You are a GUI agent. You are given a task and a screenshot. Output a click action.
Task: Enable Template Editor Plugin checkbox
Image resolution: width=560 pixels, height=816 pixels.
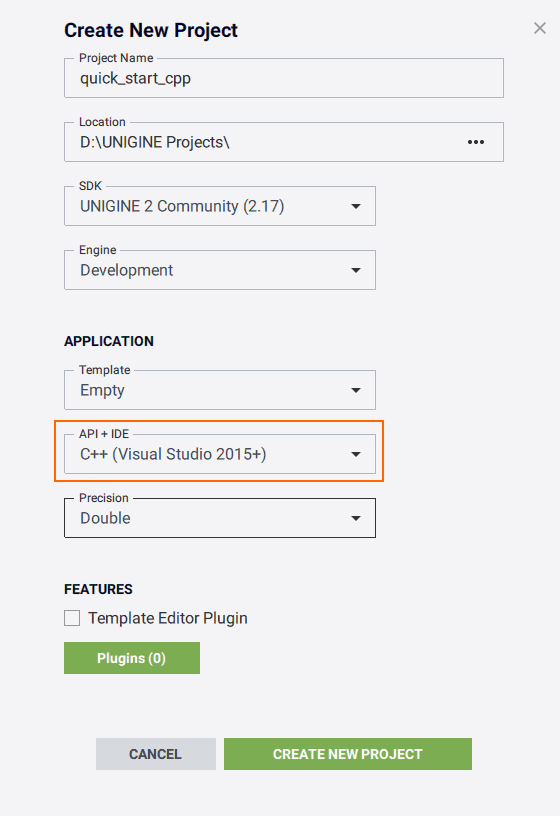coord(72,618)
